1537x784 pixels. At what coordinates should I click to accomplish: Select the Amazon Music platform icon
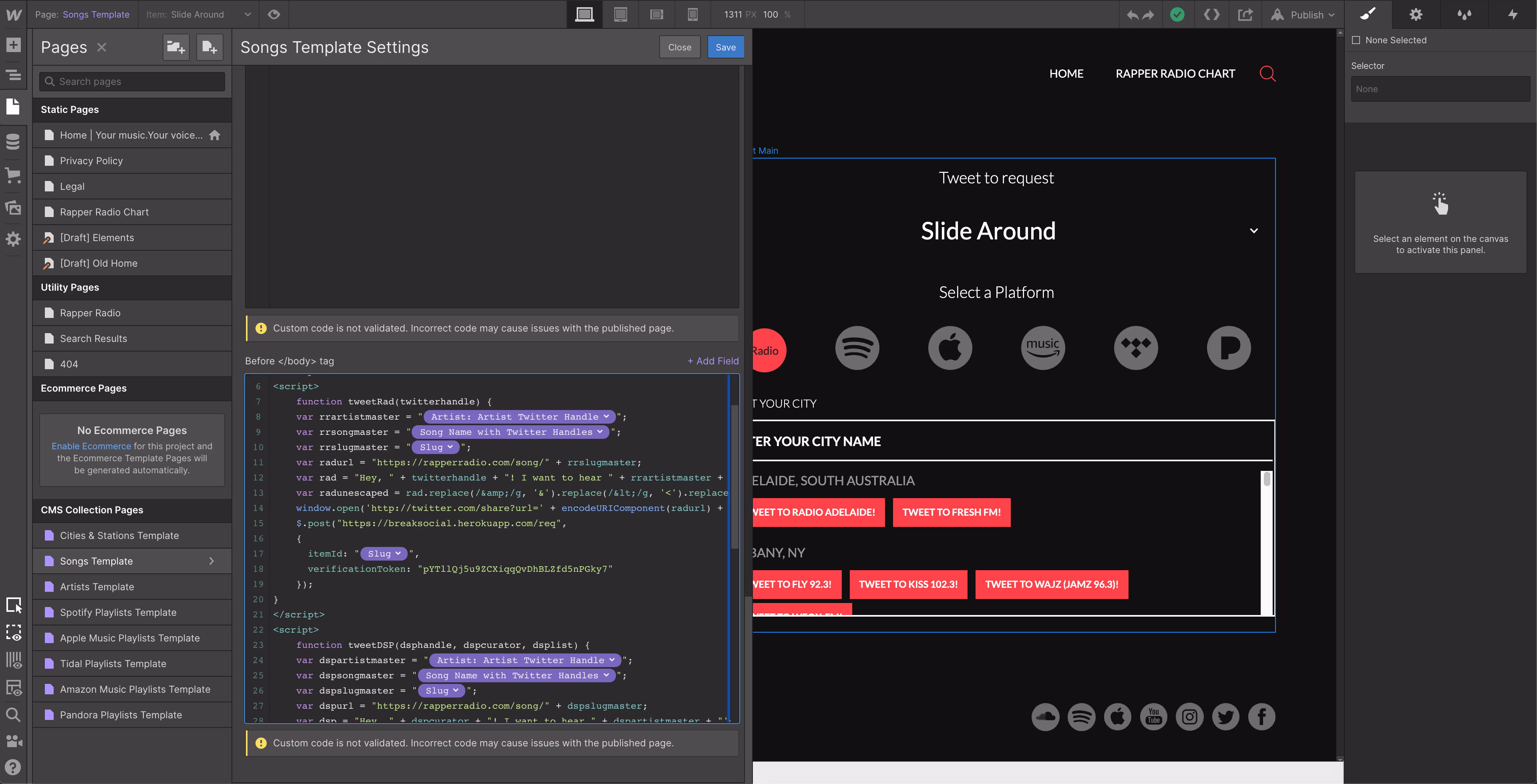(1043, 348)
